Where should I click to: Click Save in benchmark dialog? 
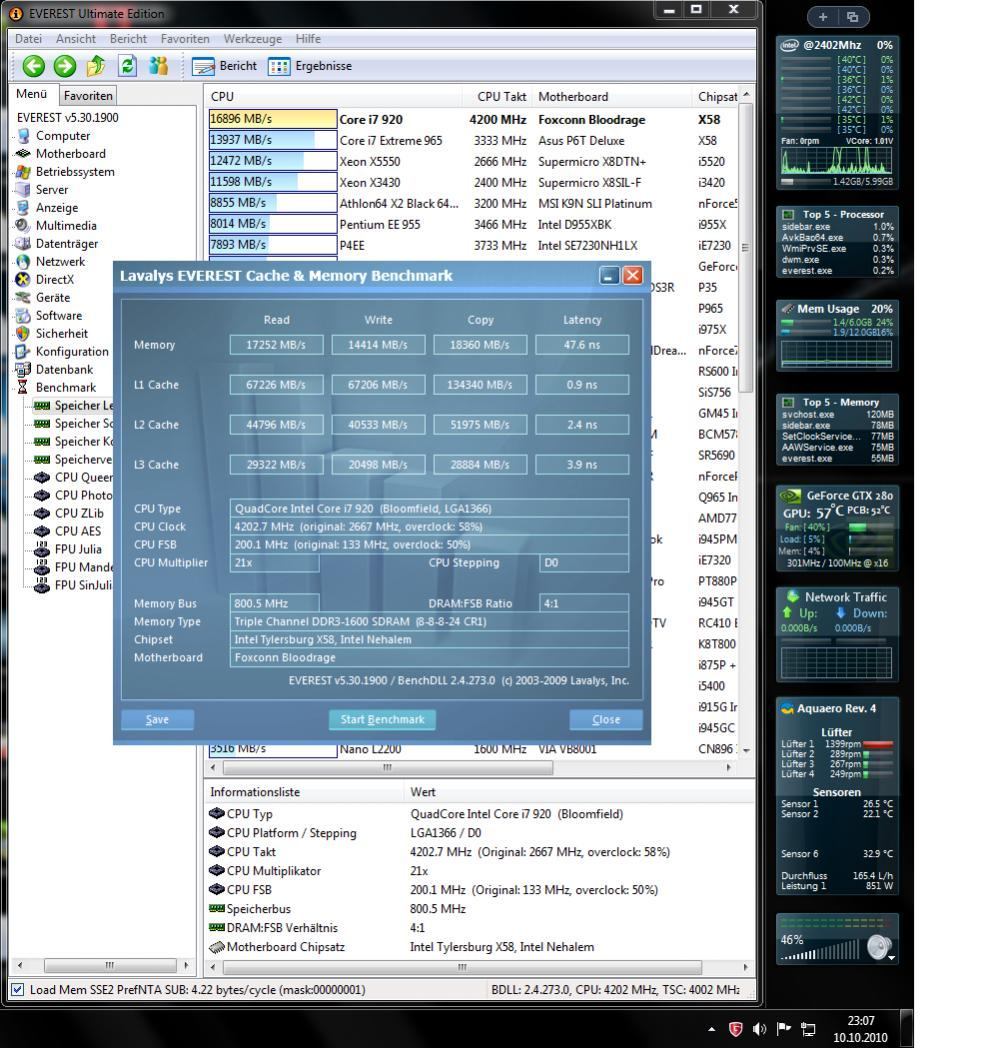[x=157, y=720]
